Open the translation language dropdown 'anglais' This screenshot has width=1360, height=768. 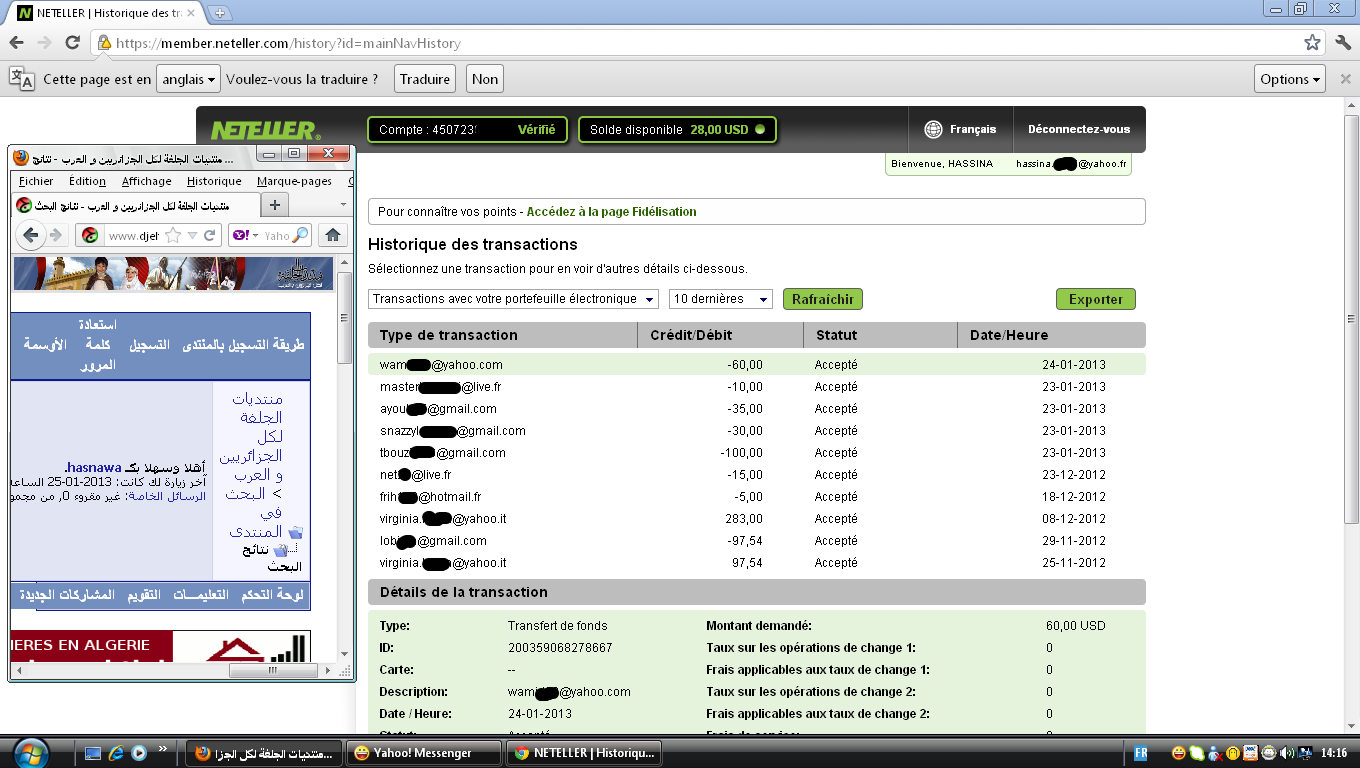[x=188, y=79]
